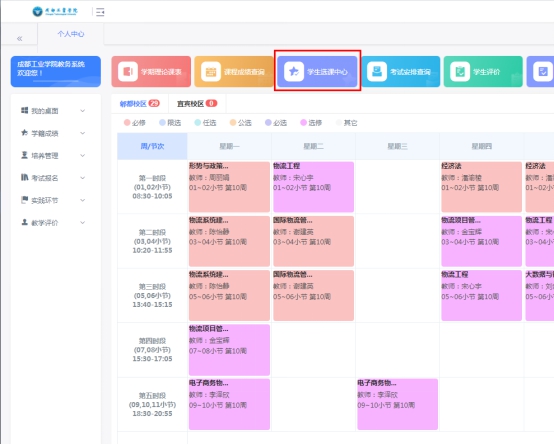Click the 选修 magenta legend dot
This screenshot has height=445, width=554.
[303, 122]
